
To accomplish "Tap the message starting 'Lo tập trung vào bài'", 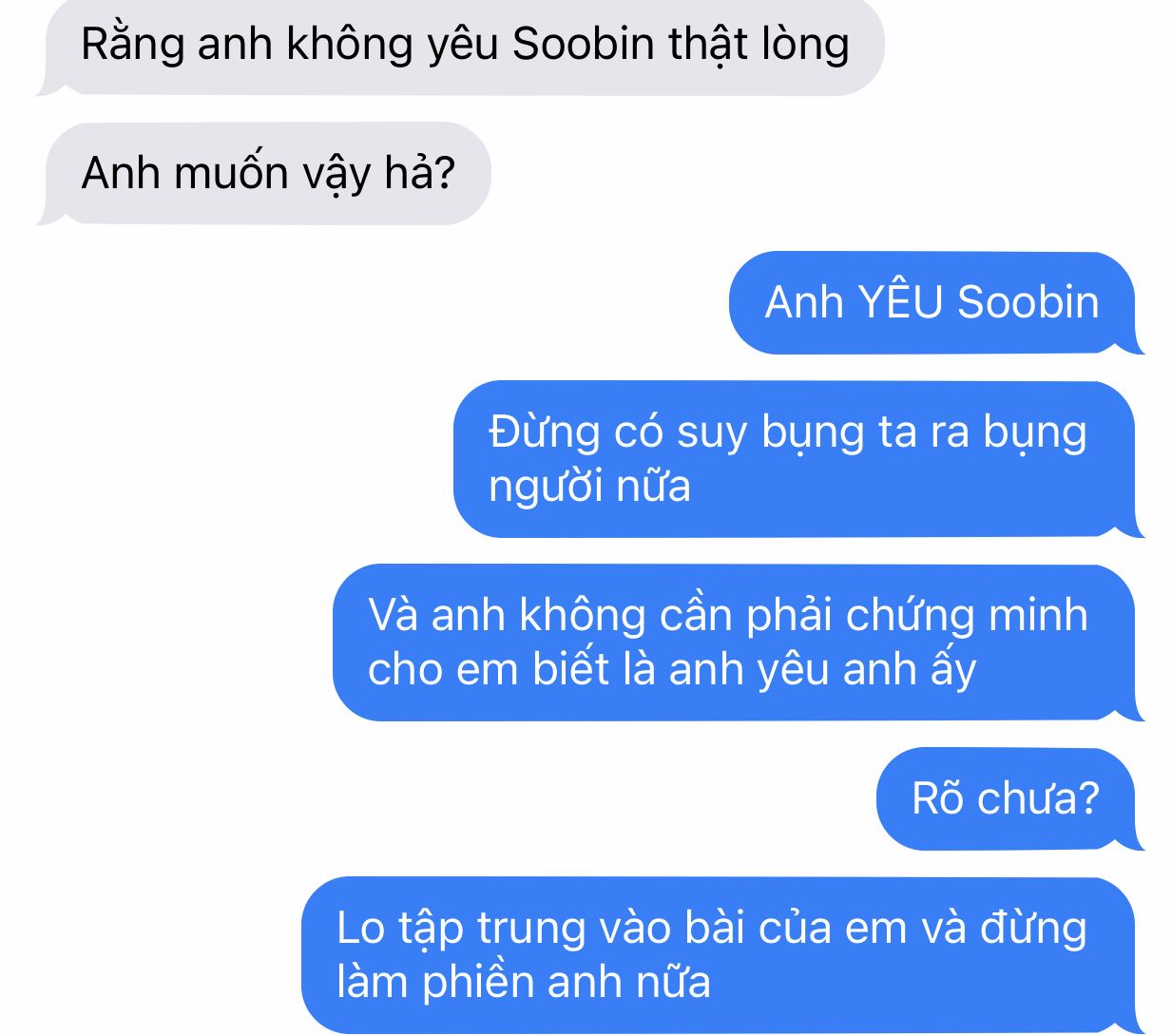I will tap(722, 955).
